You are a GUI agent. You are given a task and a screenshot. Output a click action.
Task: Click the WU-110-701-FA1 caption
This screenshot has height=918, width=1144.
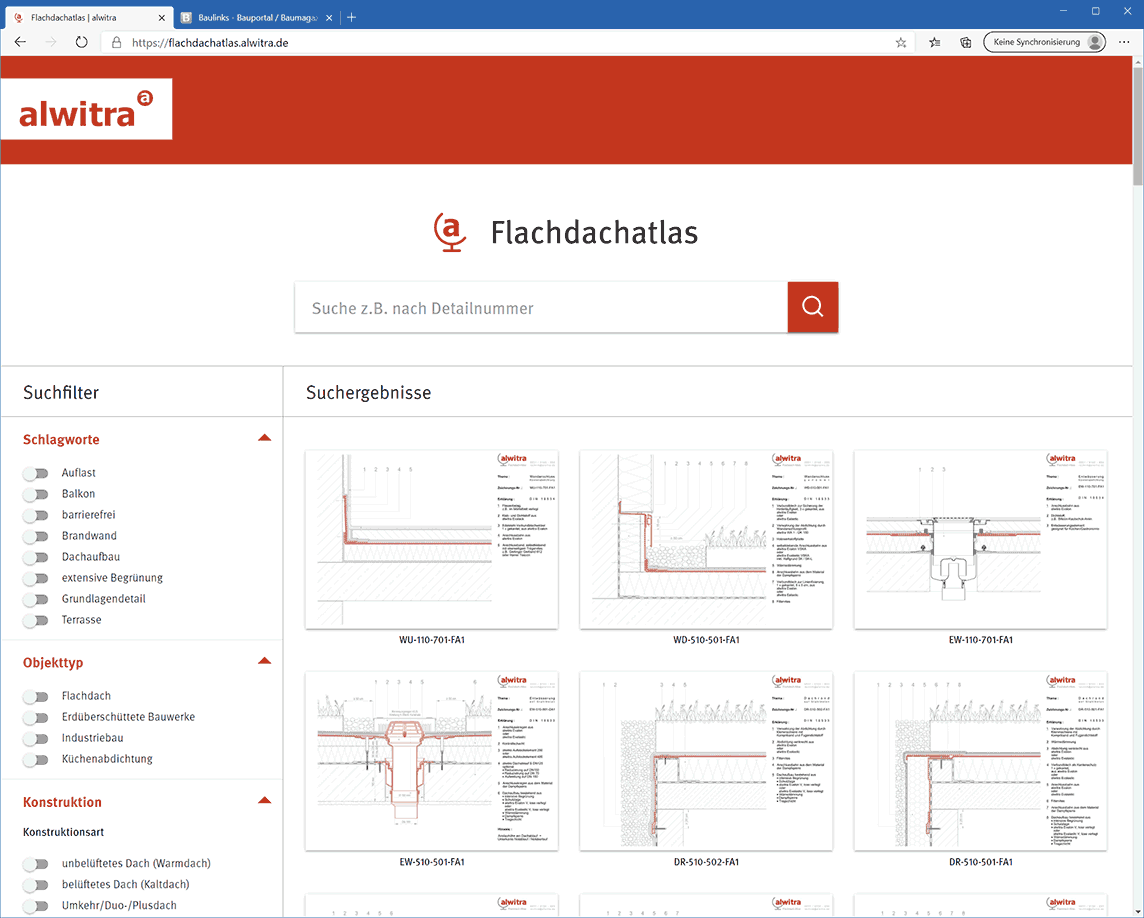click(432, 640)
